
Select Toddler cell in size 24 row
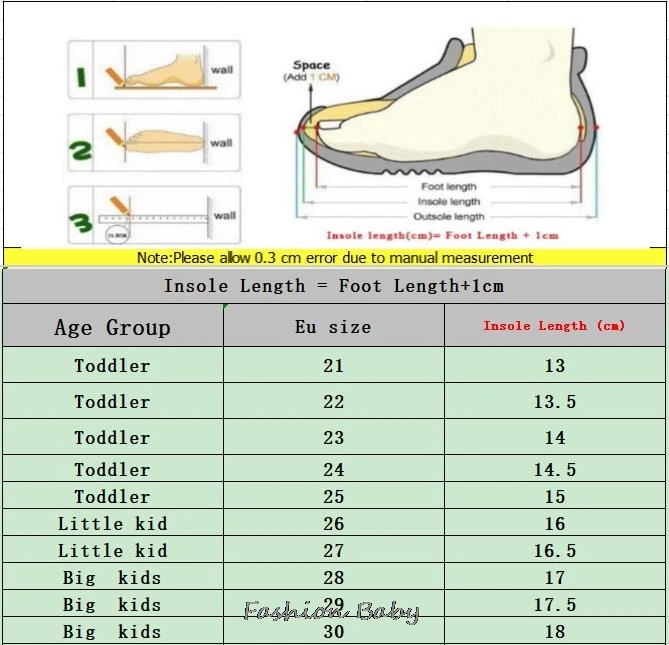point(113,468)
